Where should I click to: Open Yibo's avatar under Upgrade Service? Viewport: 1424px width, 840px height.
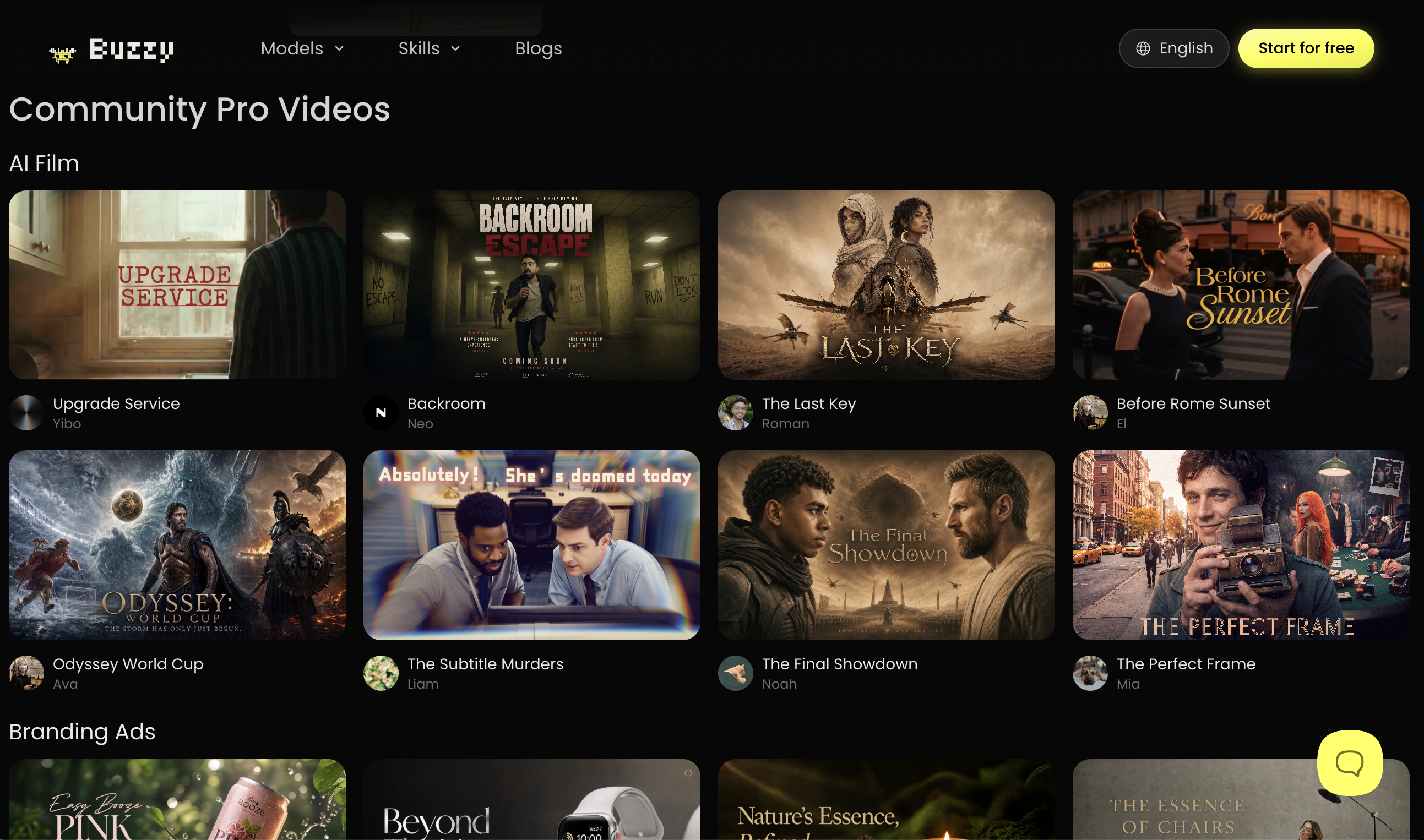click(26, 413)
